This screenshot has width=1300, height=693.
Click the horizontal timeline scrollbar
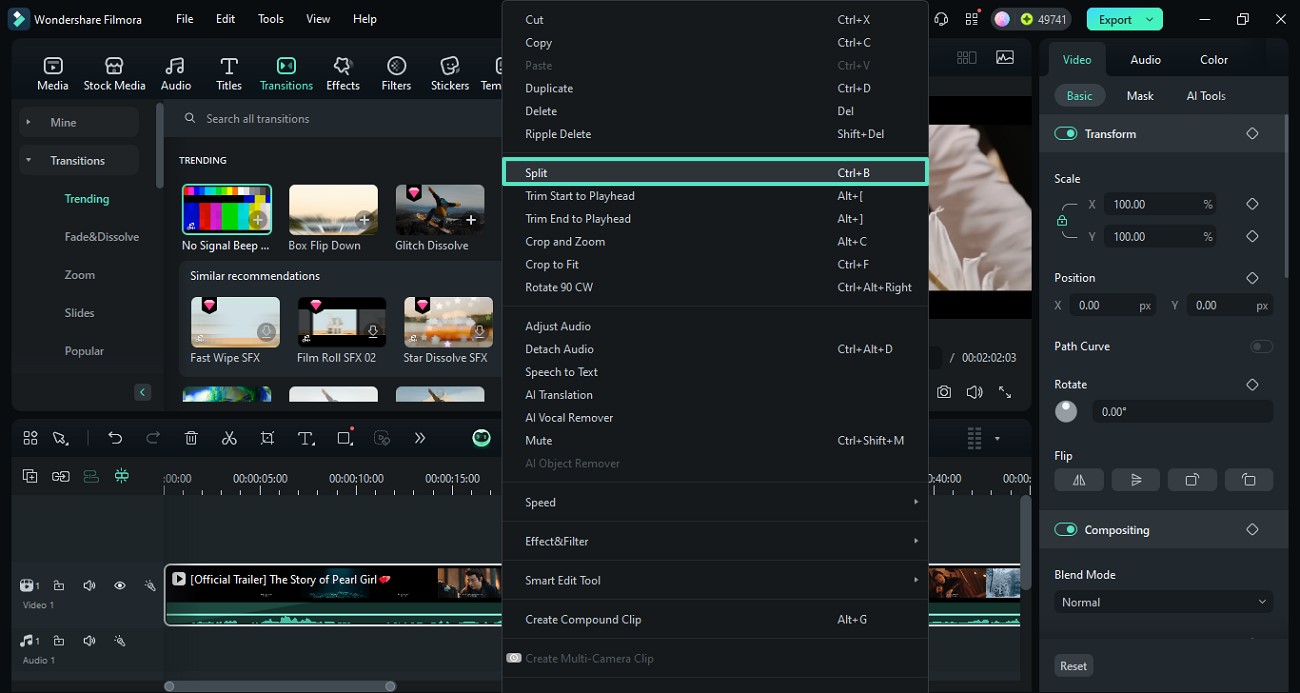point(279,686)
